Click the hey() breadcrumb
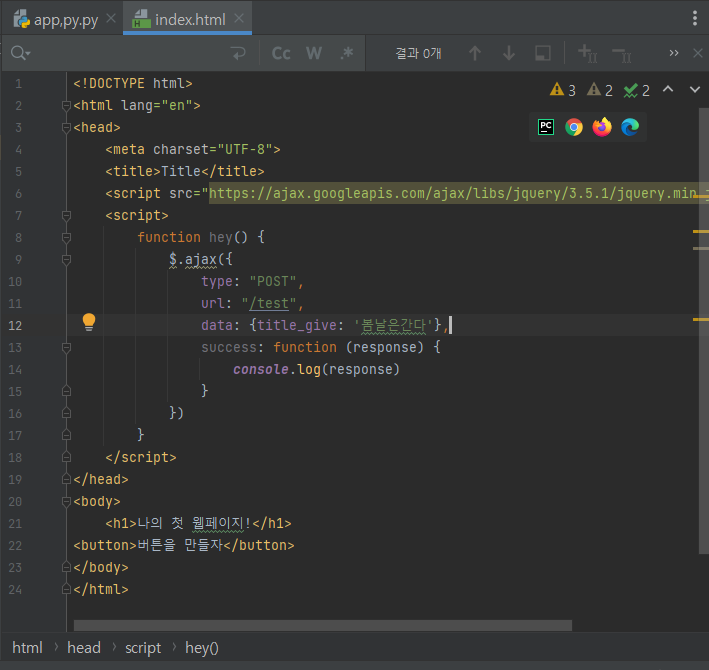 (202, 648)
